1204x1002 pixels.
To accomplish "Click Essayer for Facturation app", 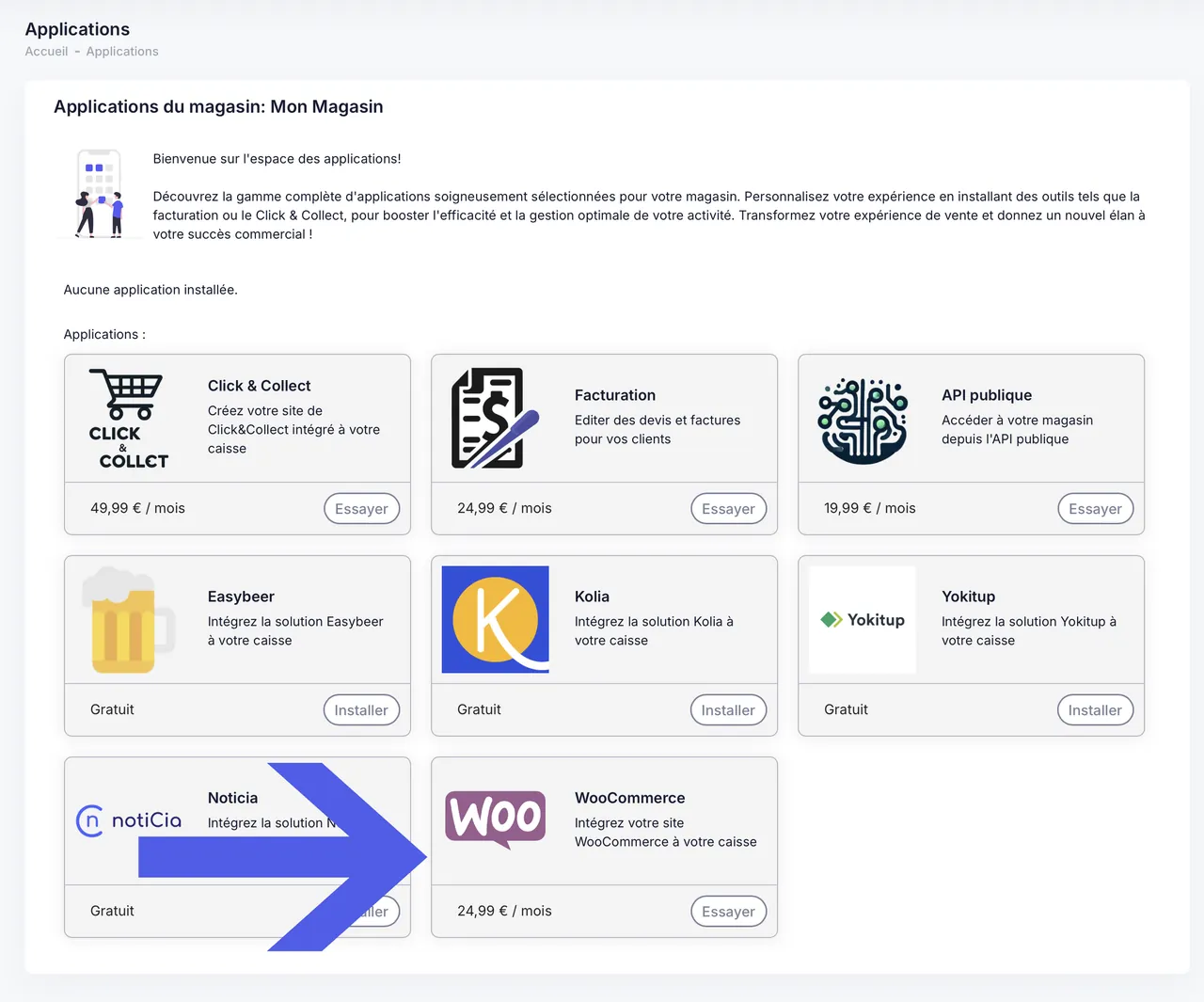I will coord(729,509).
